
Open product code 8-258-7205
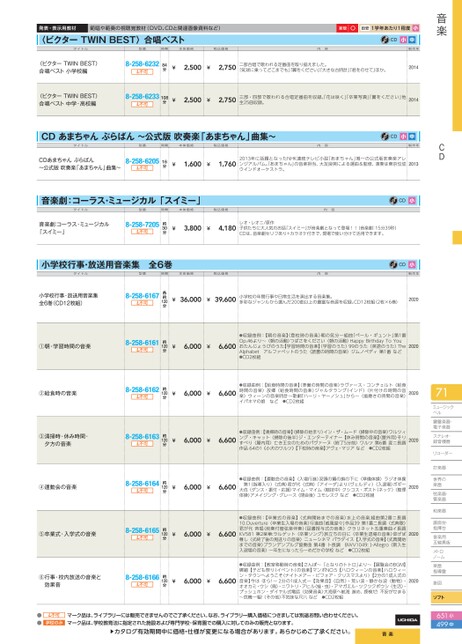[x=142, y=225]
